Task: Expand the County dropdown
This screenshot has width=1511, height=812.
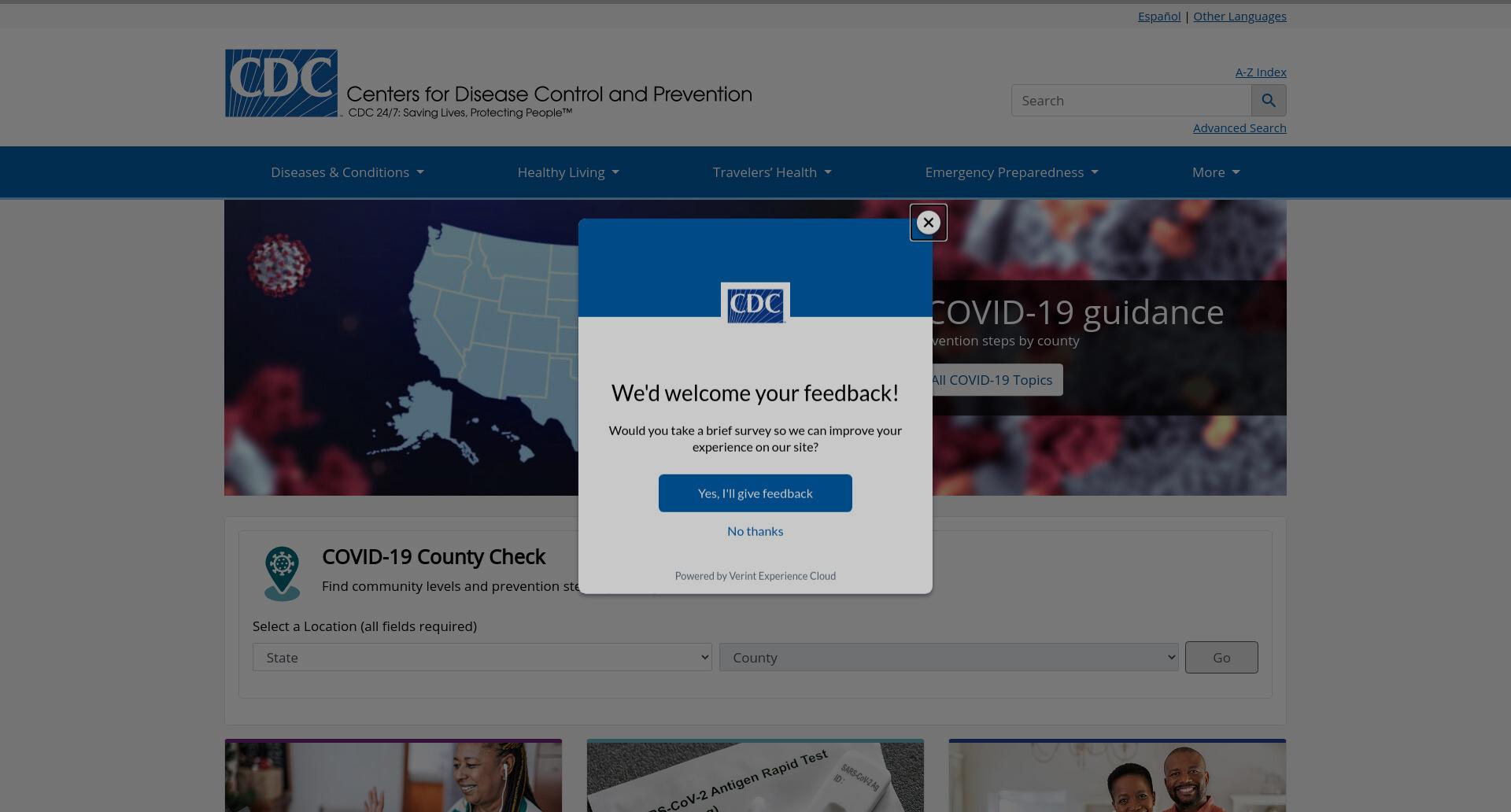Action: click(948, 658)
